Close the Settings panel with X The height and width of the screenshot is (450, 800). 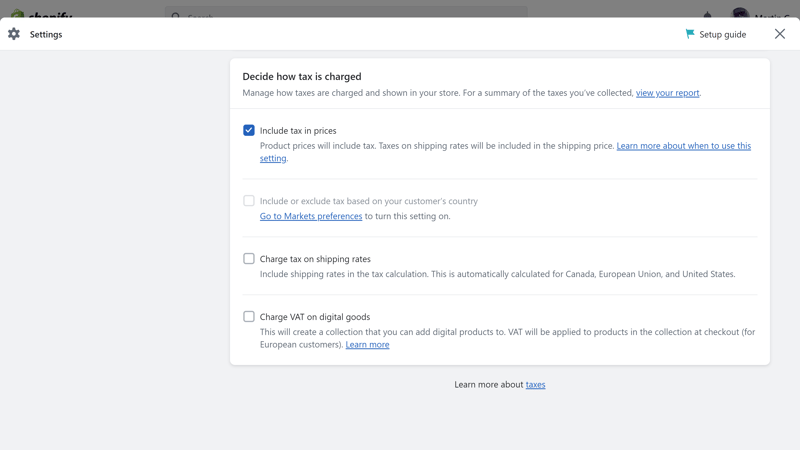(780, 34)
